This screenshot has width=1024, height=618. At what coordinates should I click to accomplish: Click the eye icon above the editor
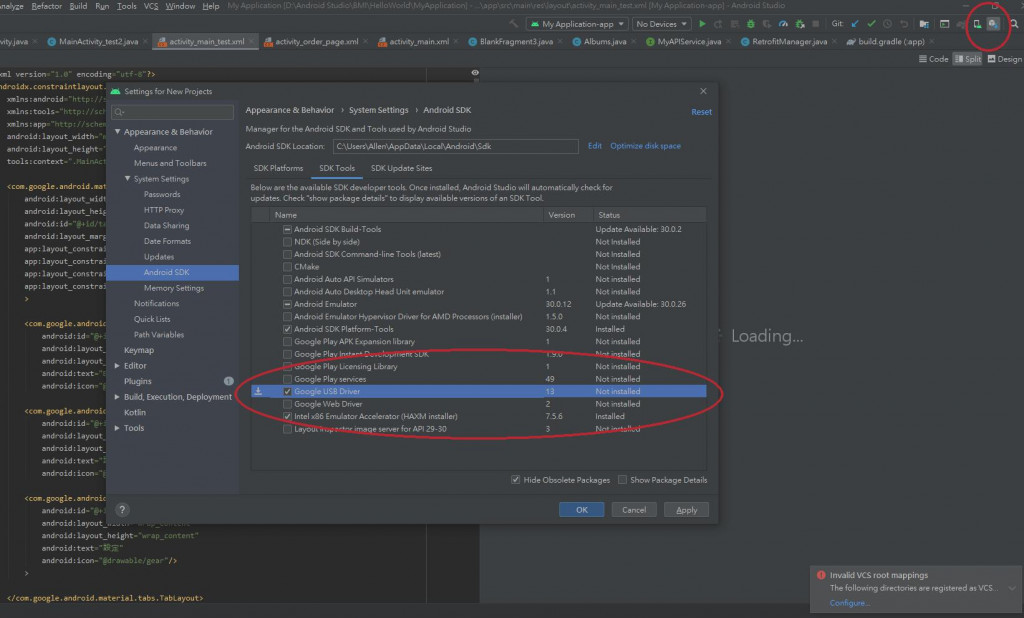point(475,73)
